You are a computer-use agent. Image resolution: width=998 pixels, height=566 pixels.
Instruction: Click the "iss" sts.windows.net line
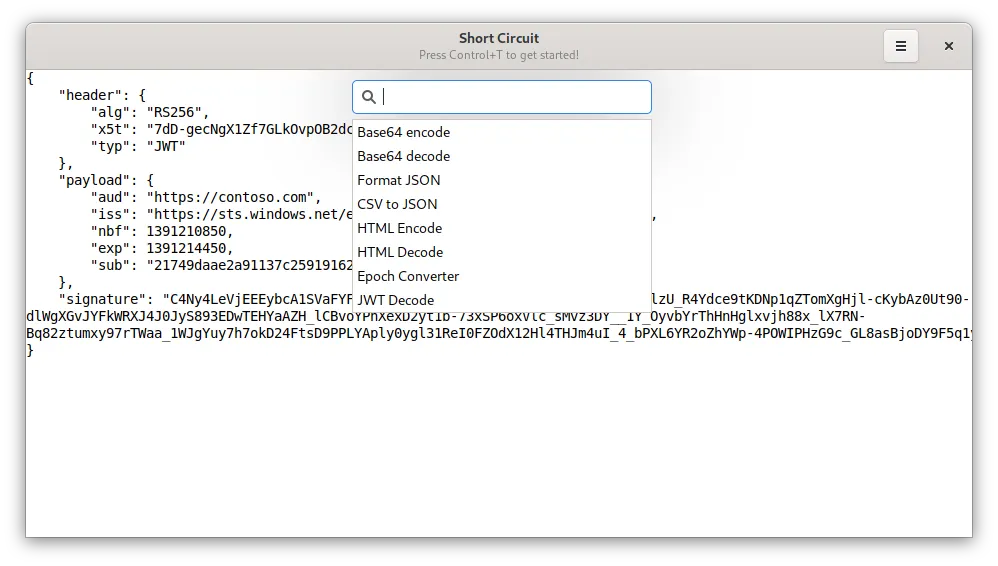(x=221, y=215)
